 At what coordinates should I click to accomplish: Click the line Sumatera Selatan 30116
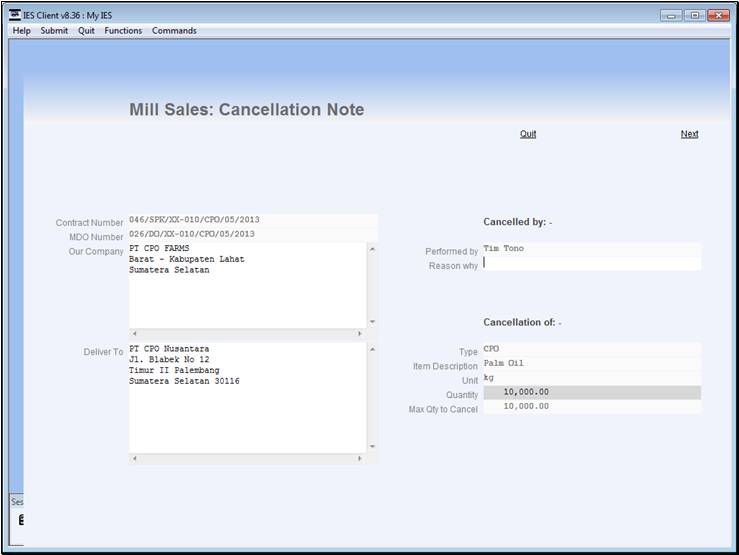click(x=184, y=381)
